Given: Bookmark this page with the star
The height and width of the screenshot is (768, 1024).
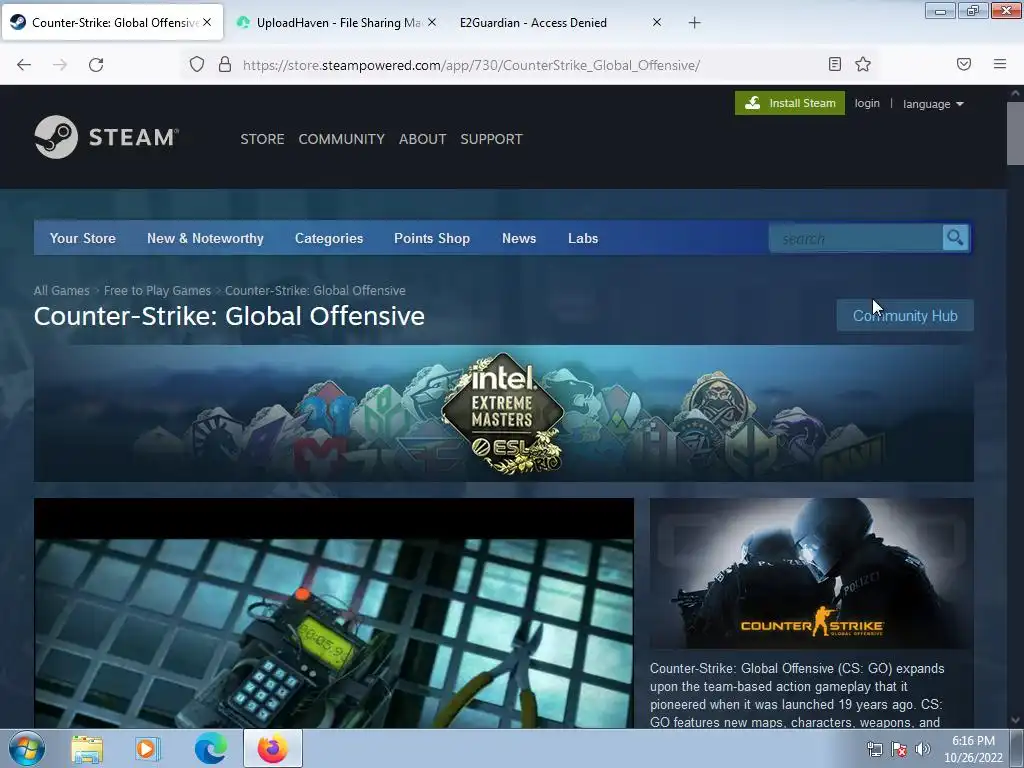Looking at the screenshot, I should click(x=863, y=64).
